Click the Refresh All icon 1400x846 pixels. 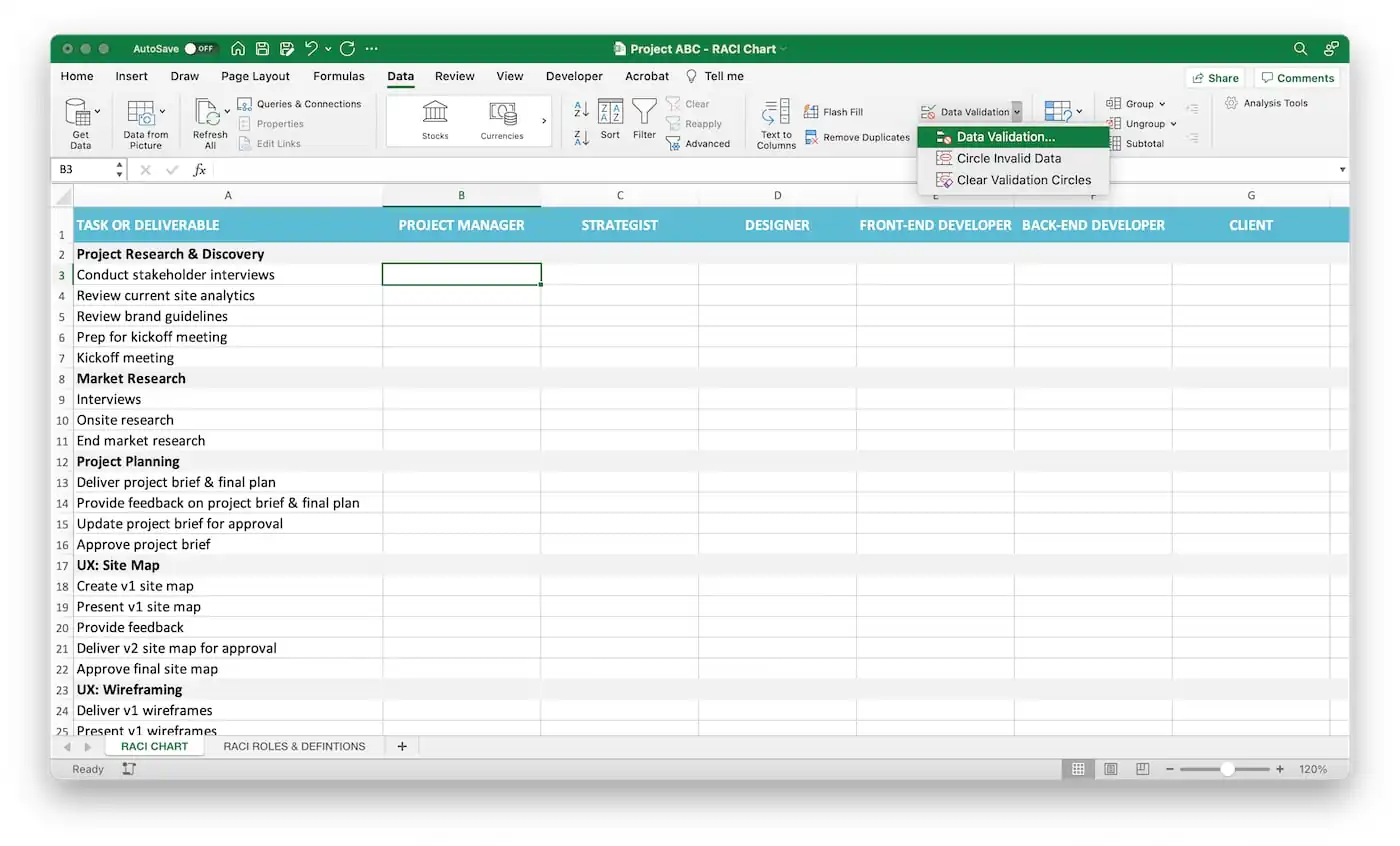click(x=207, y=112)
